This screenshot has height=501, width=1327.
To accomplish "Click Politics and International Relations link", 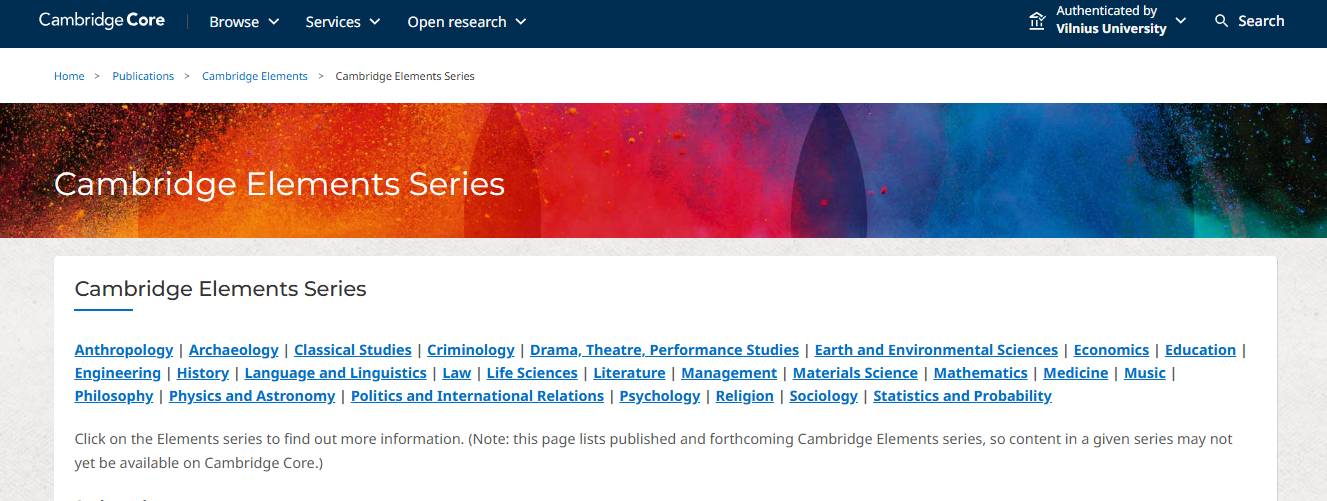I will 477,396.
